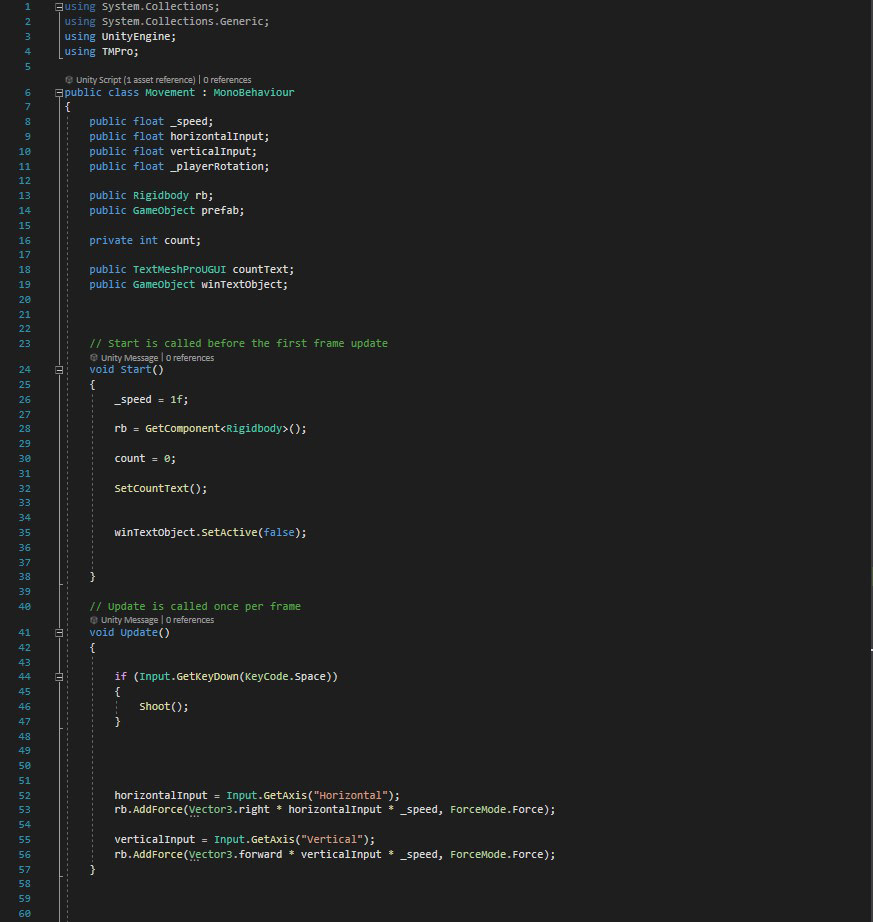Image resolution: width=873 pixels, height=922 pixels.
Task: Click the 'TextMeshProUGUI' type name
Action: click(179, 269)
